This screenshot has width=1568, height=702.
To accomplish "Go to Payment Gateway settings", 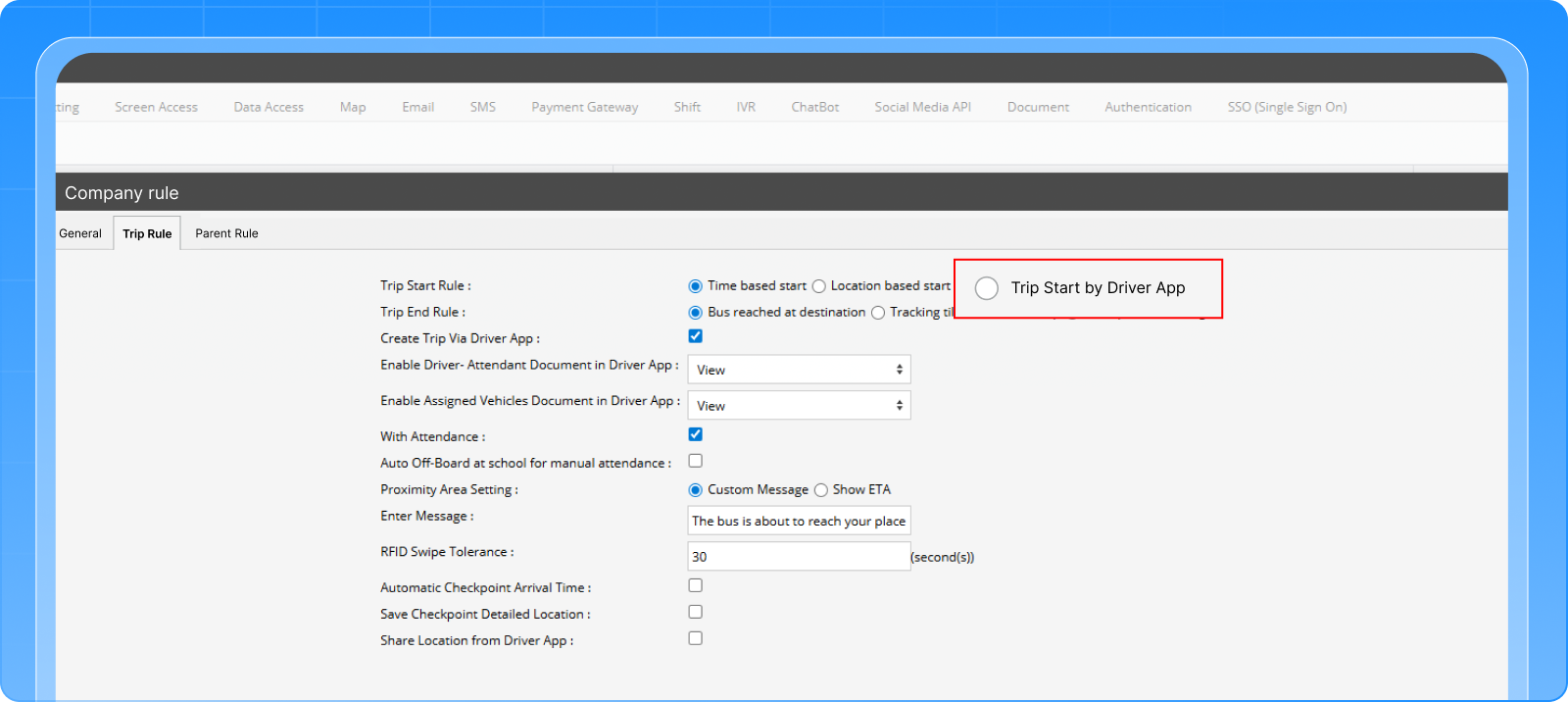I will [584, 107].
